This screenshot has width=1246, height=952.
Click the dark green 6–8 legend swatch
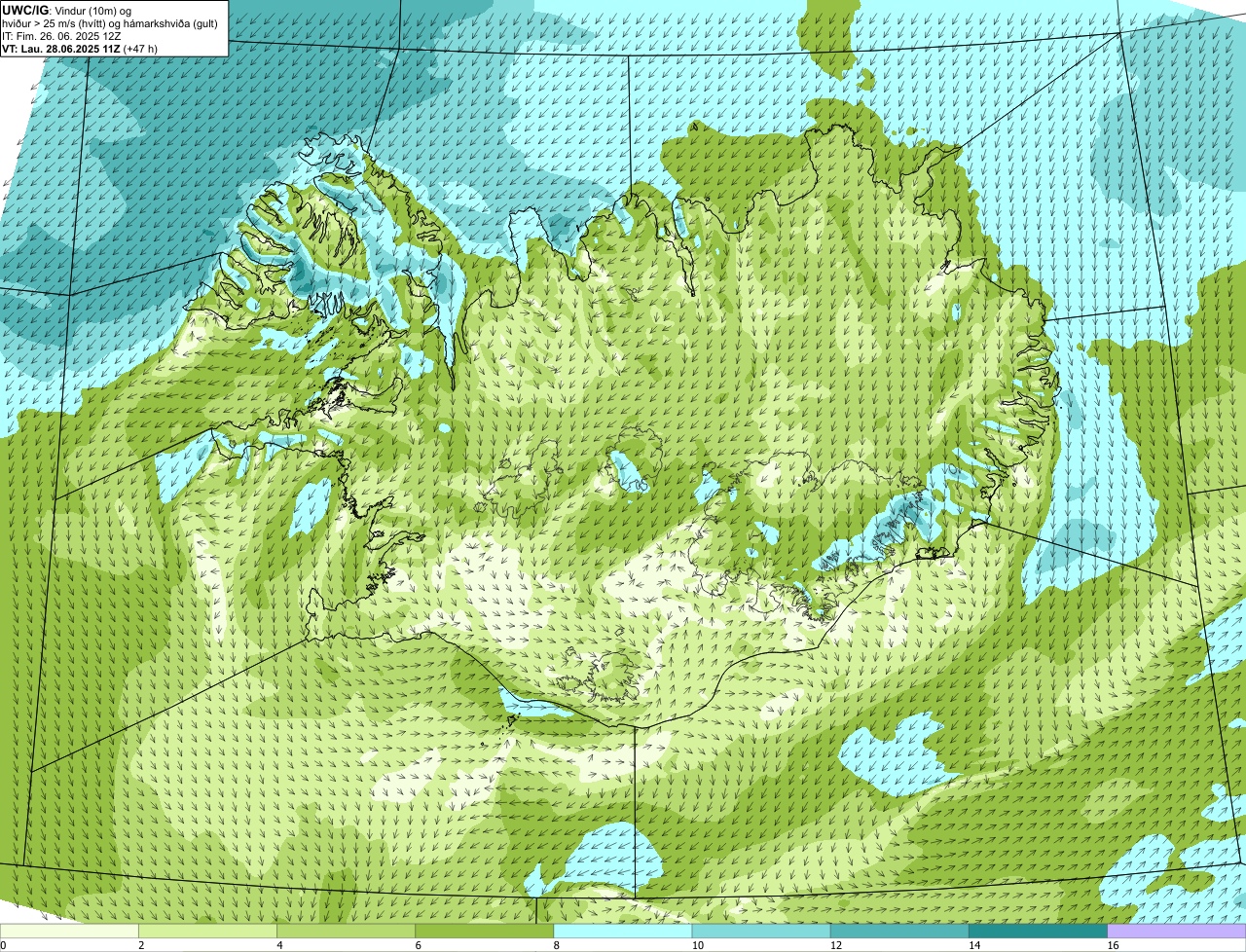point(485,931)
